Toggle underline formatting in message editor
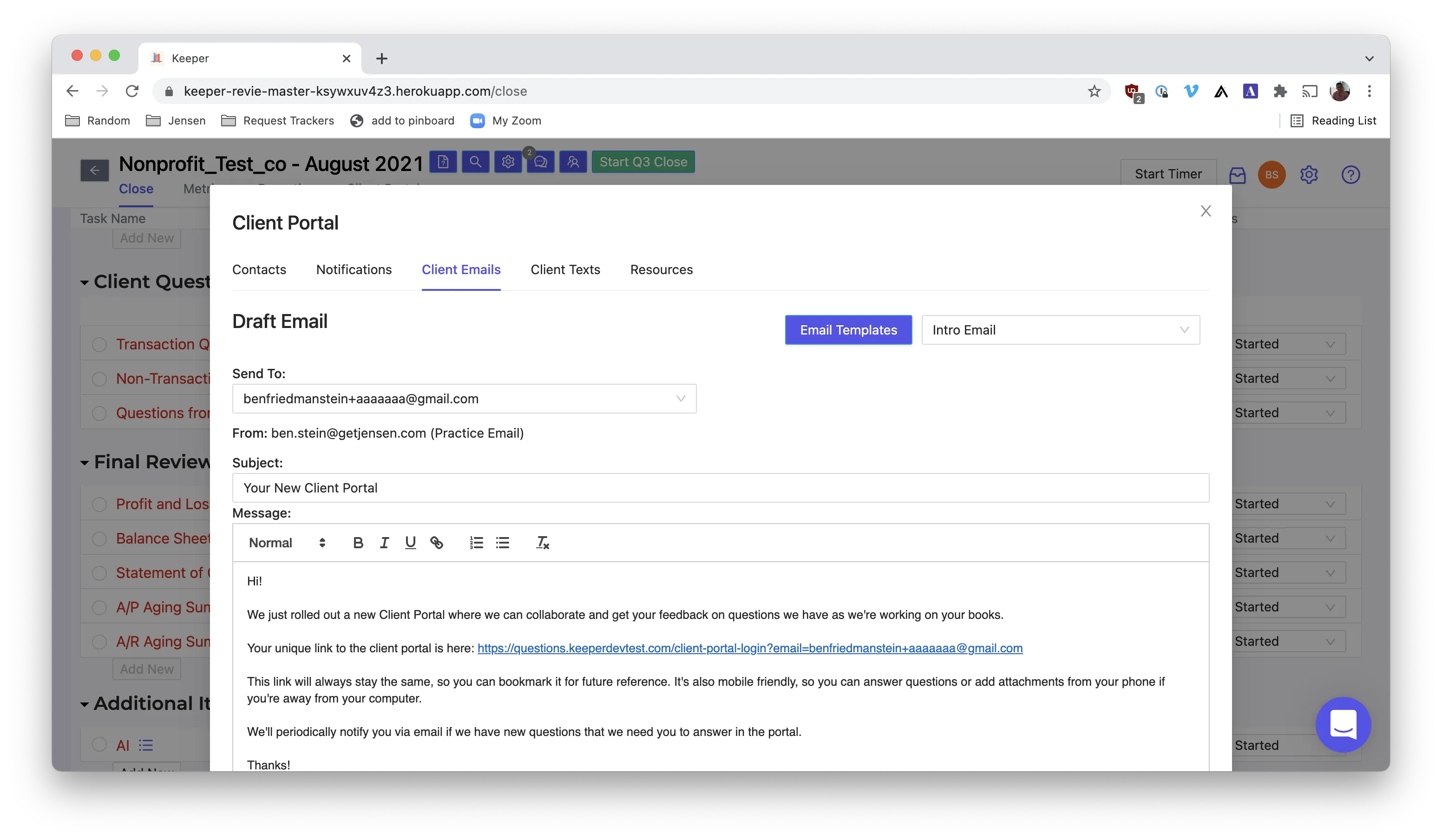The image size is (1442, 840). [x=410, y=543]
